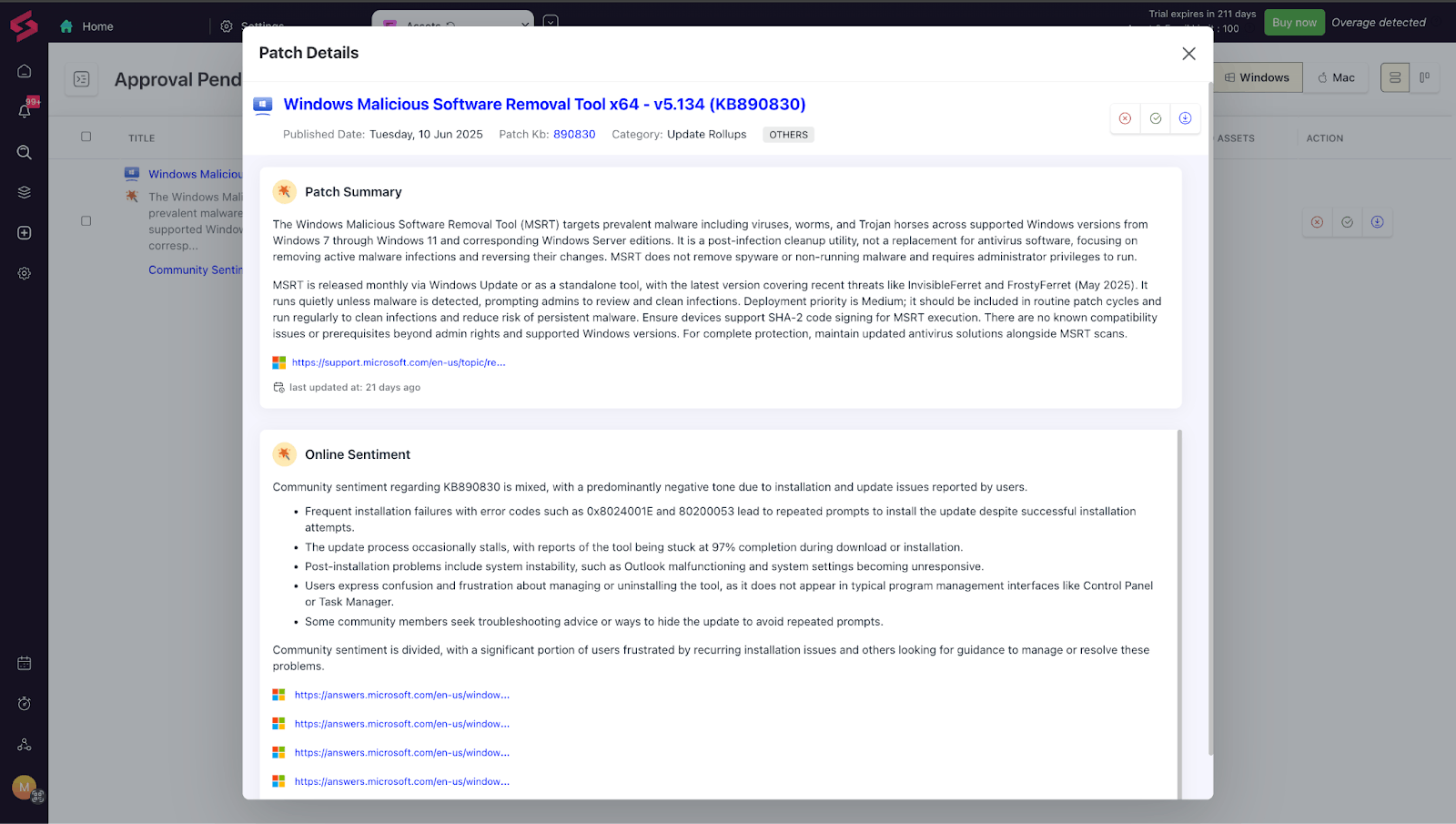Click the ACTION column header

1325,138
